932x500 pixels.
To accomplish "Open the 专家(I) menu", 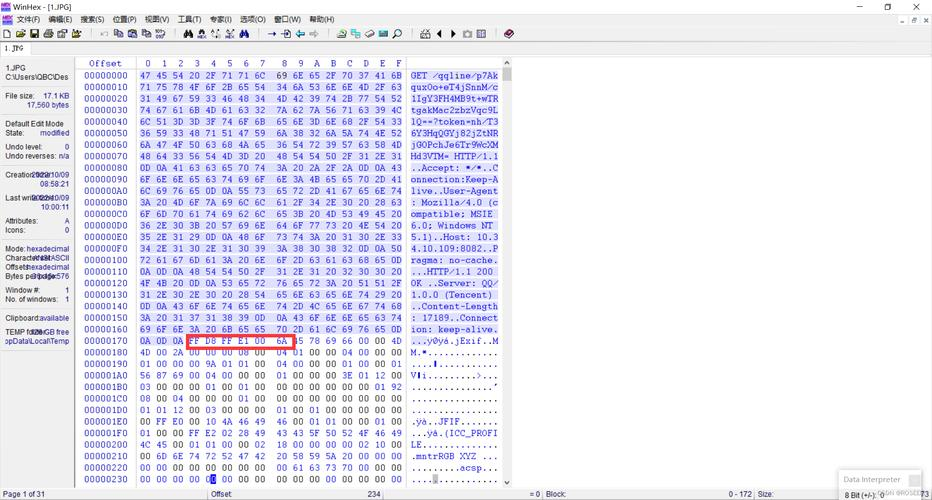I will [221, 20].
